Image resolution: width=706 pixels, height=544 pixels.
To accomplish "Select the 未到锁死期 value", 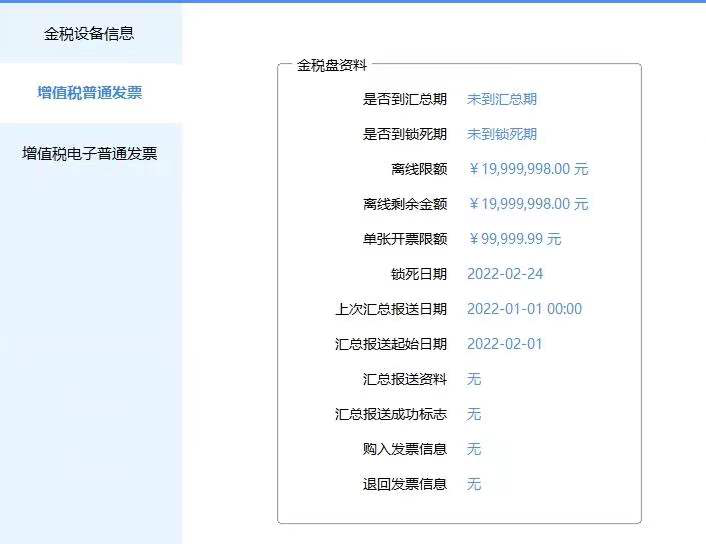I will [x=502, y=134].
